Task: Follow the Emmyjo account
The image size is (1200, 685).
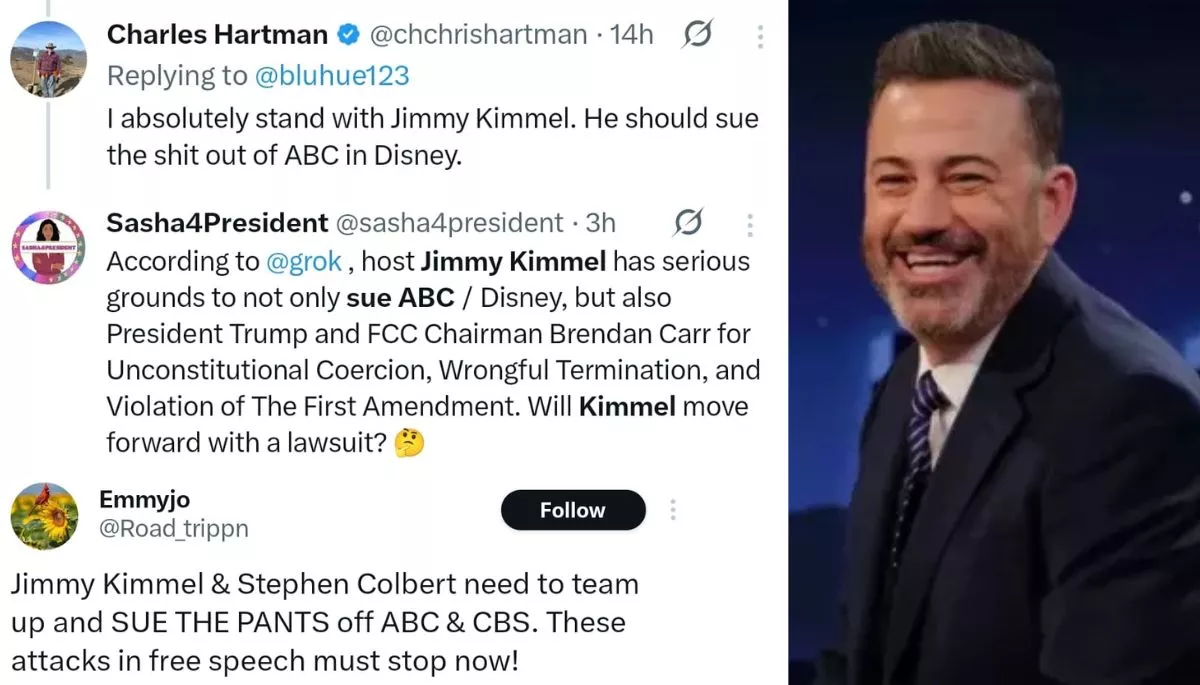Action: tap(572, 510)
